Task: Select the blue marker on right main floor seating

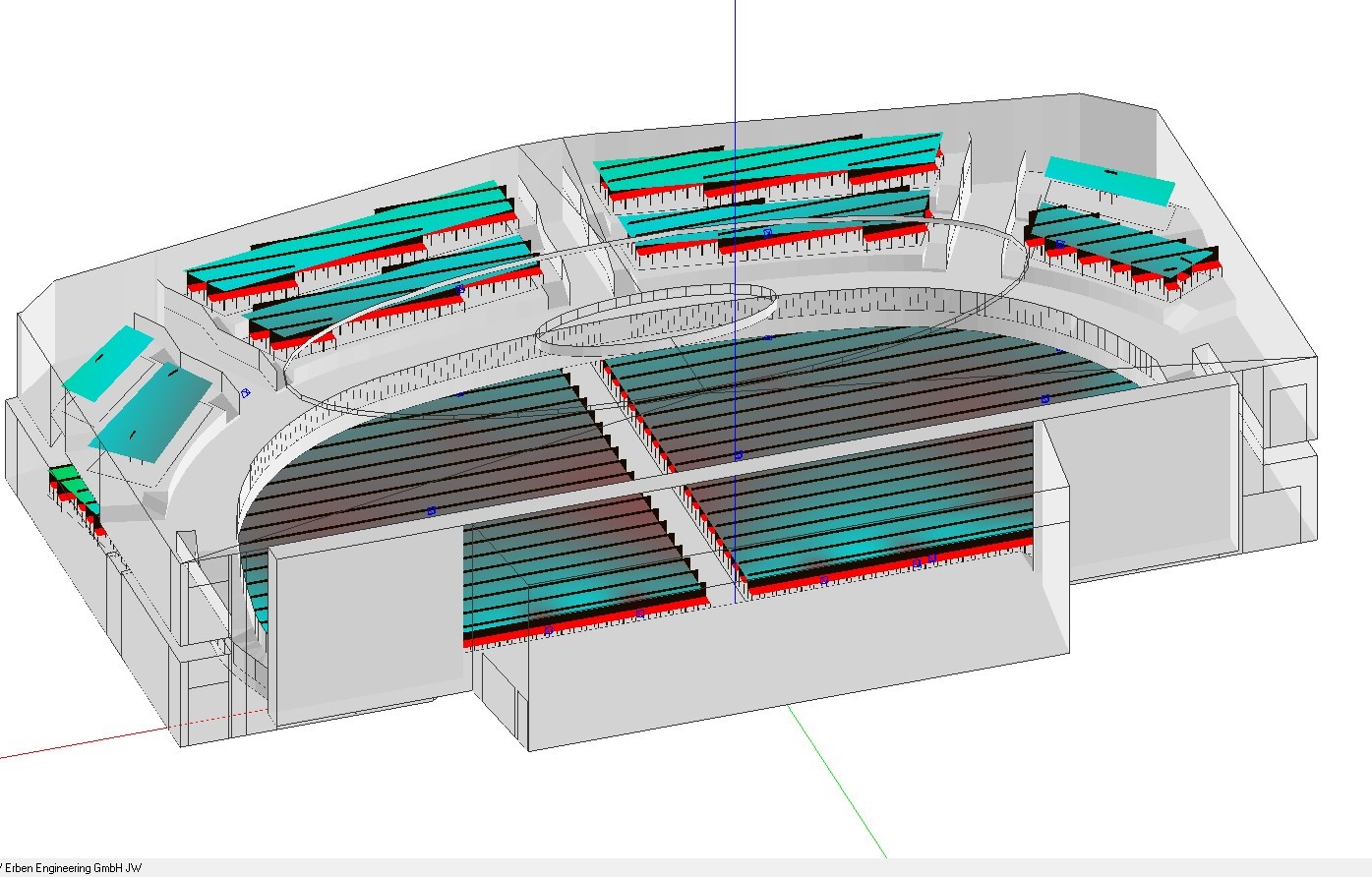Action: (x=1045, y=399)
